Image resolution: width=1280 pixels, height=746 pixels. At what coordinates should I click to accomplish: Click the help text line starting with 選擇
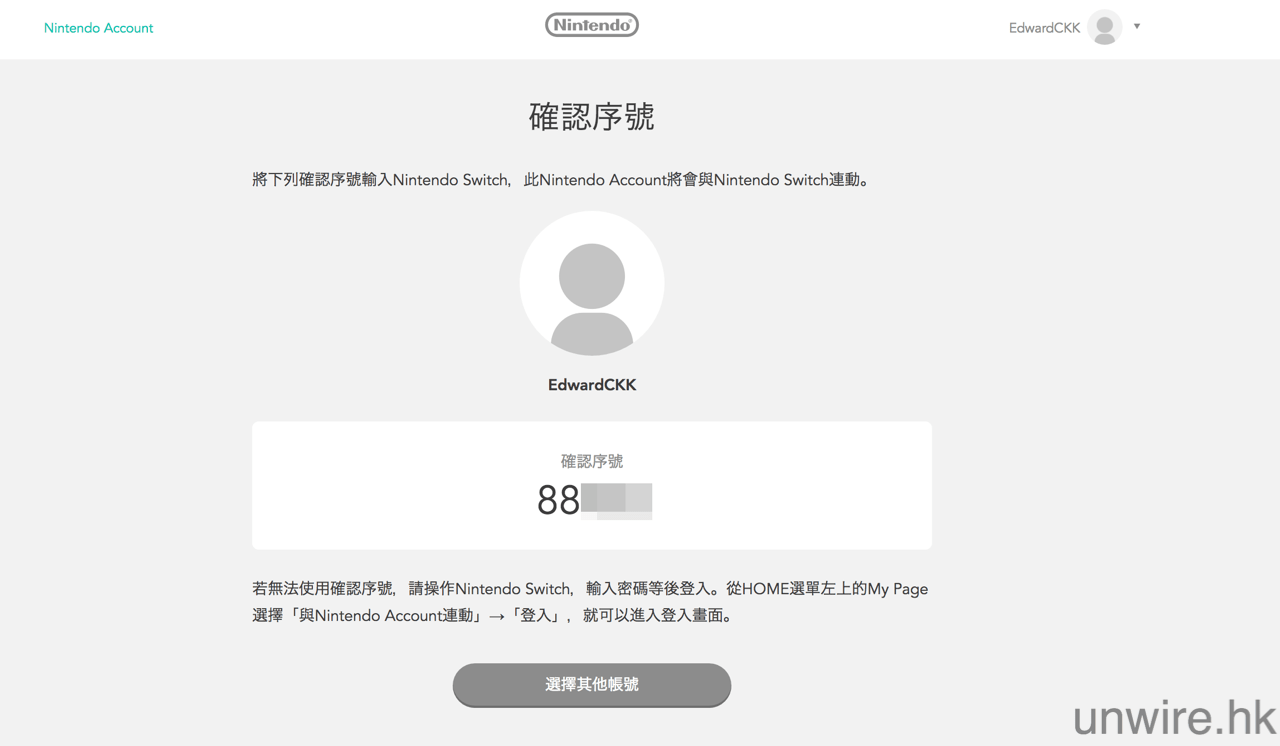pos(492,616)
